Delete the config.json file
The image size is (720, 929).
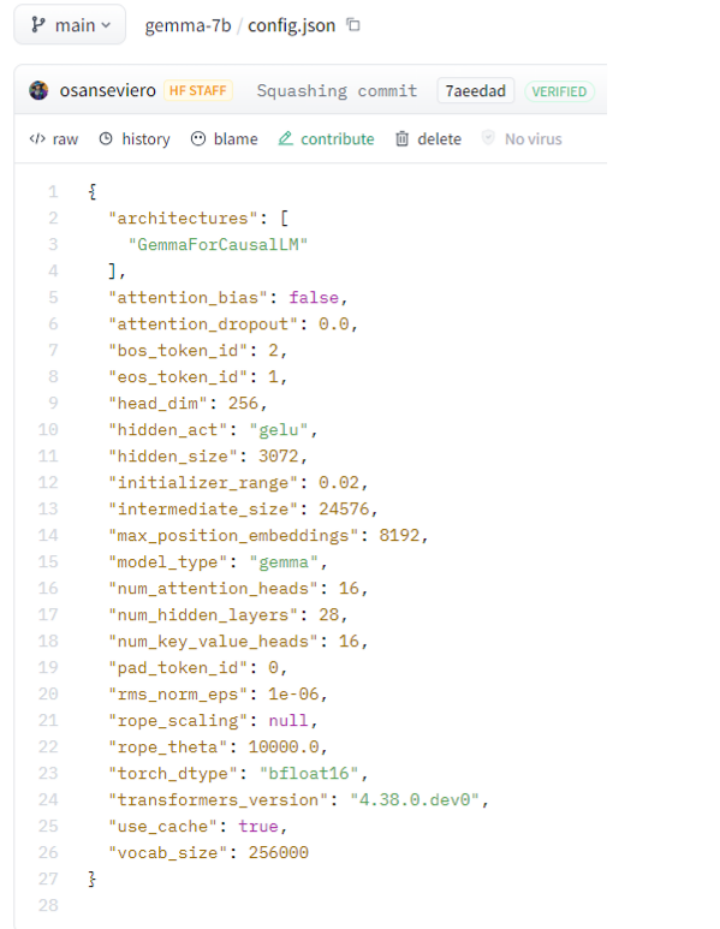[428, 139]
